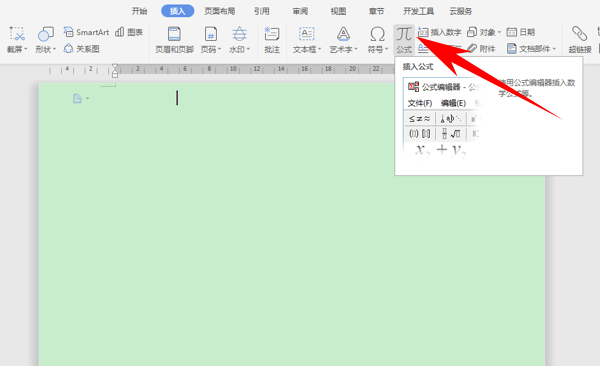Insert a 超链接 hyperlink

(x=580, y=39)
